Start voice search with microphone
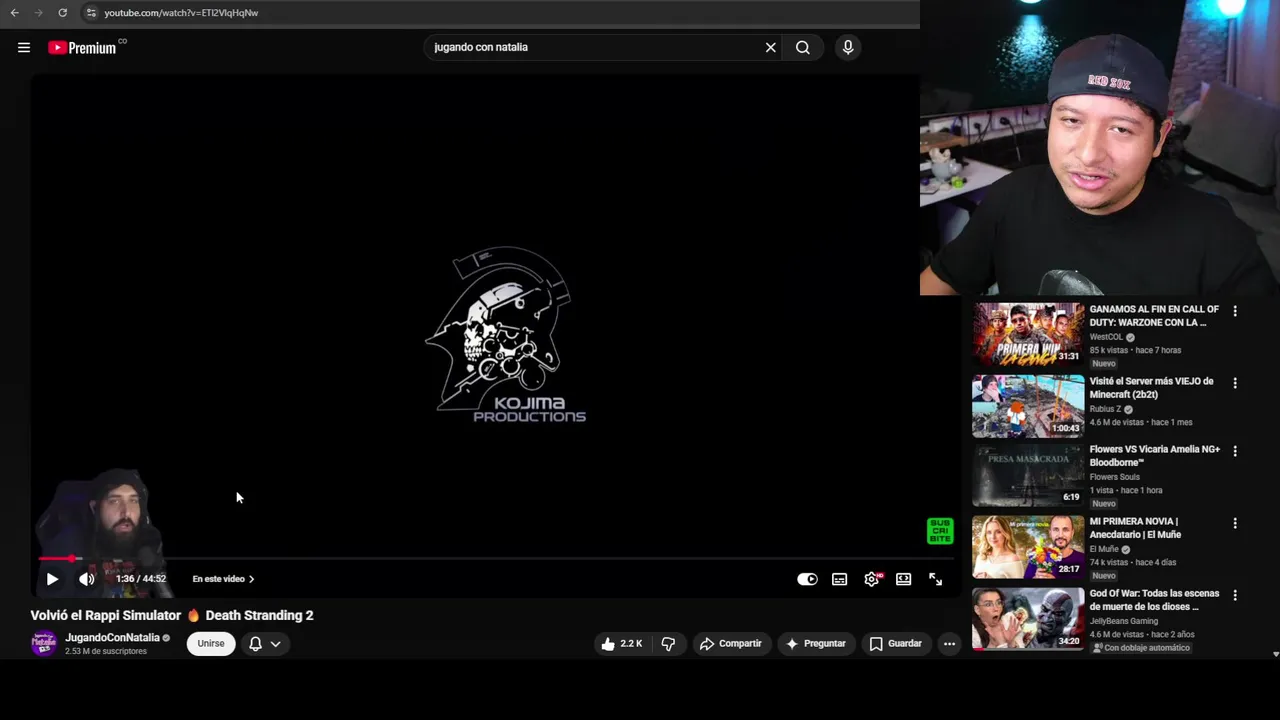Viewport: 1280px width, 720px height. click(x=848, y=47)
